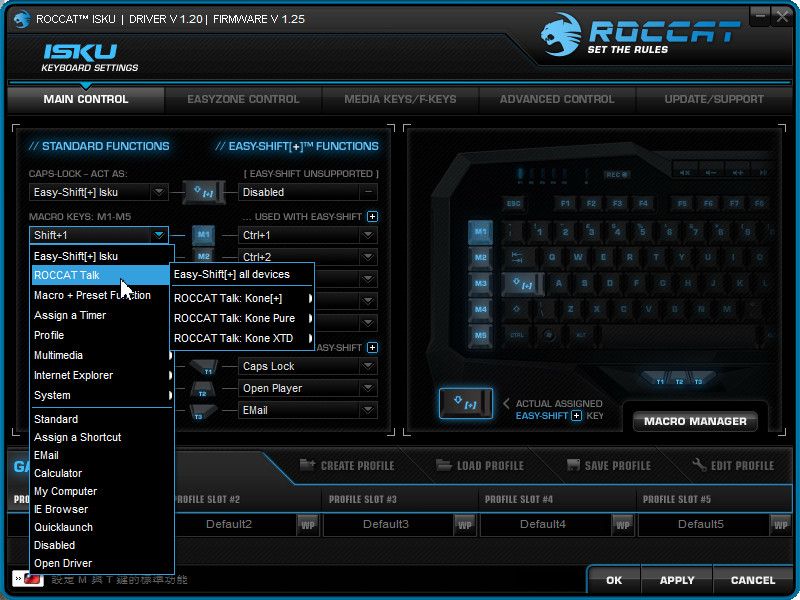Select the MAIN CONTROL tab
Image resolution: width=800 pixels, height=600 pixels.
coord(86,99)
